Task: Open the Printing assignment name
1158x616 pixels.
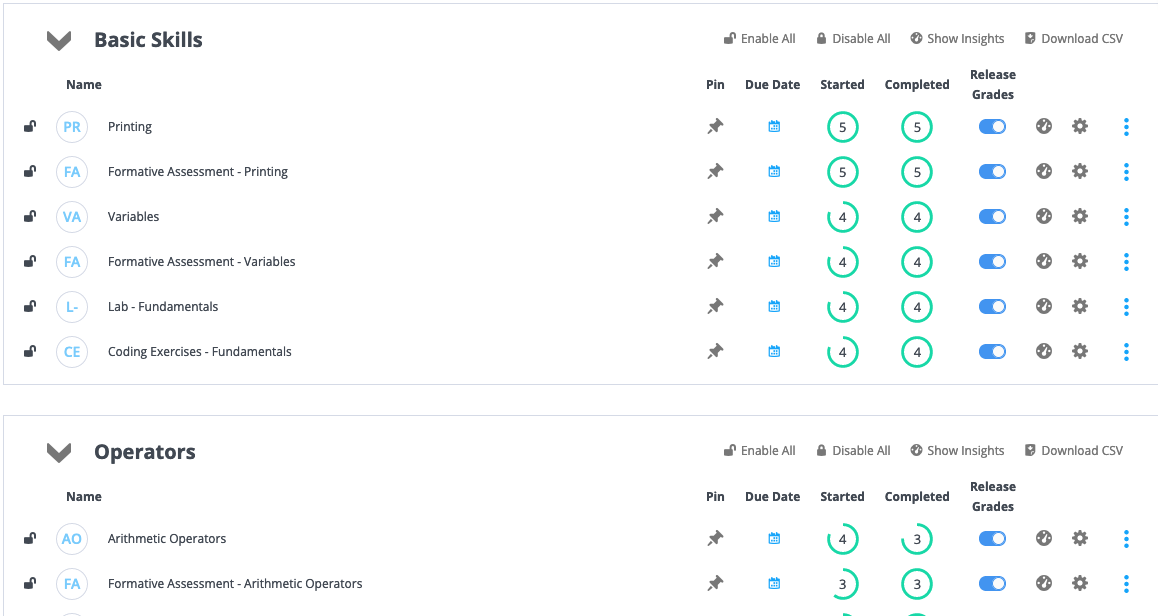Action: 130,127
